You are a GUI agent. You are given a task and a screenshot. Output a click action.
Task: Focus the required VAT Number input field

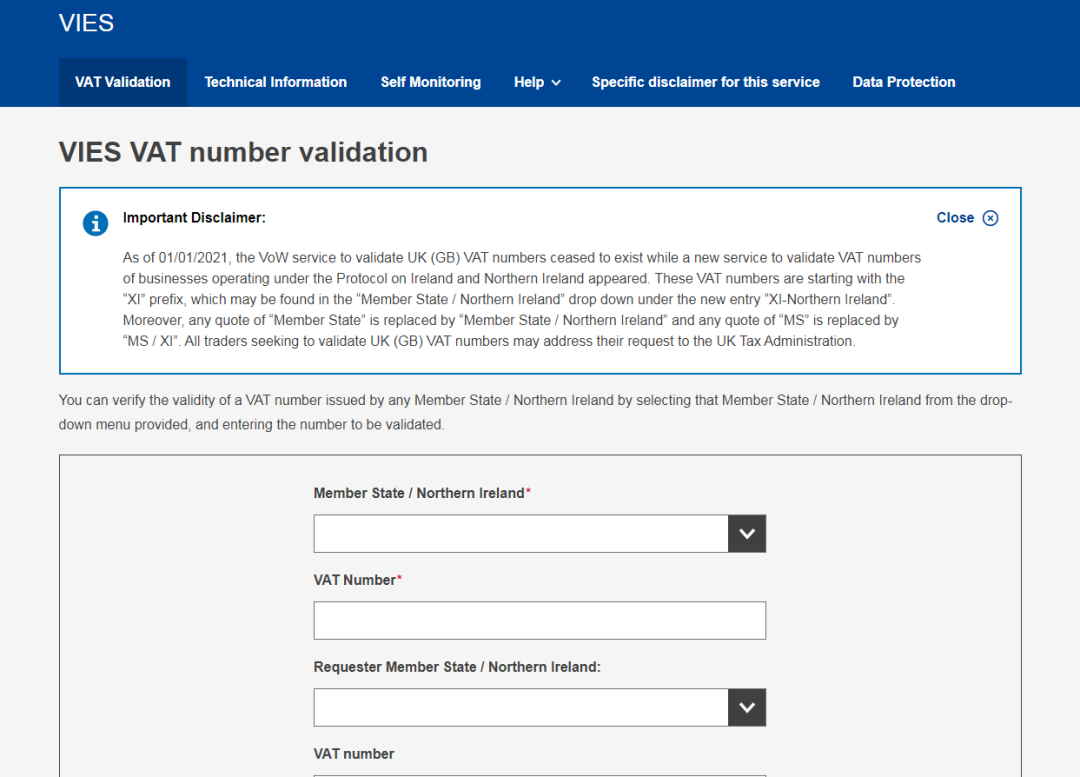(539, 620)
